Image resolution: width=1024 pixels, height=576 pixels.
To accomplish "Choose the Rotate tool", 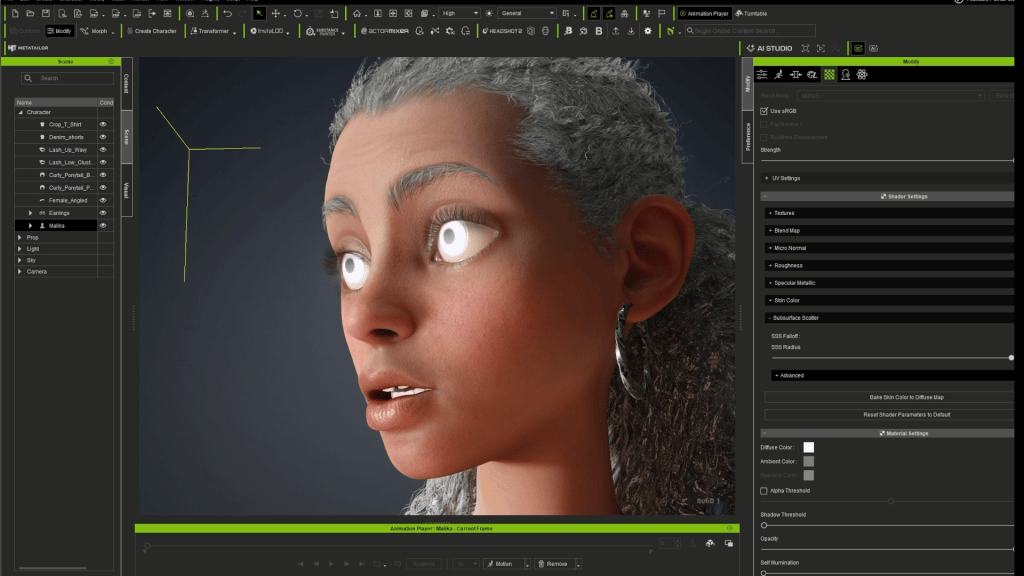I will coord(297,13).
